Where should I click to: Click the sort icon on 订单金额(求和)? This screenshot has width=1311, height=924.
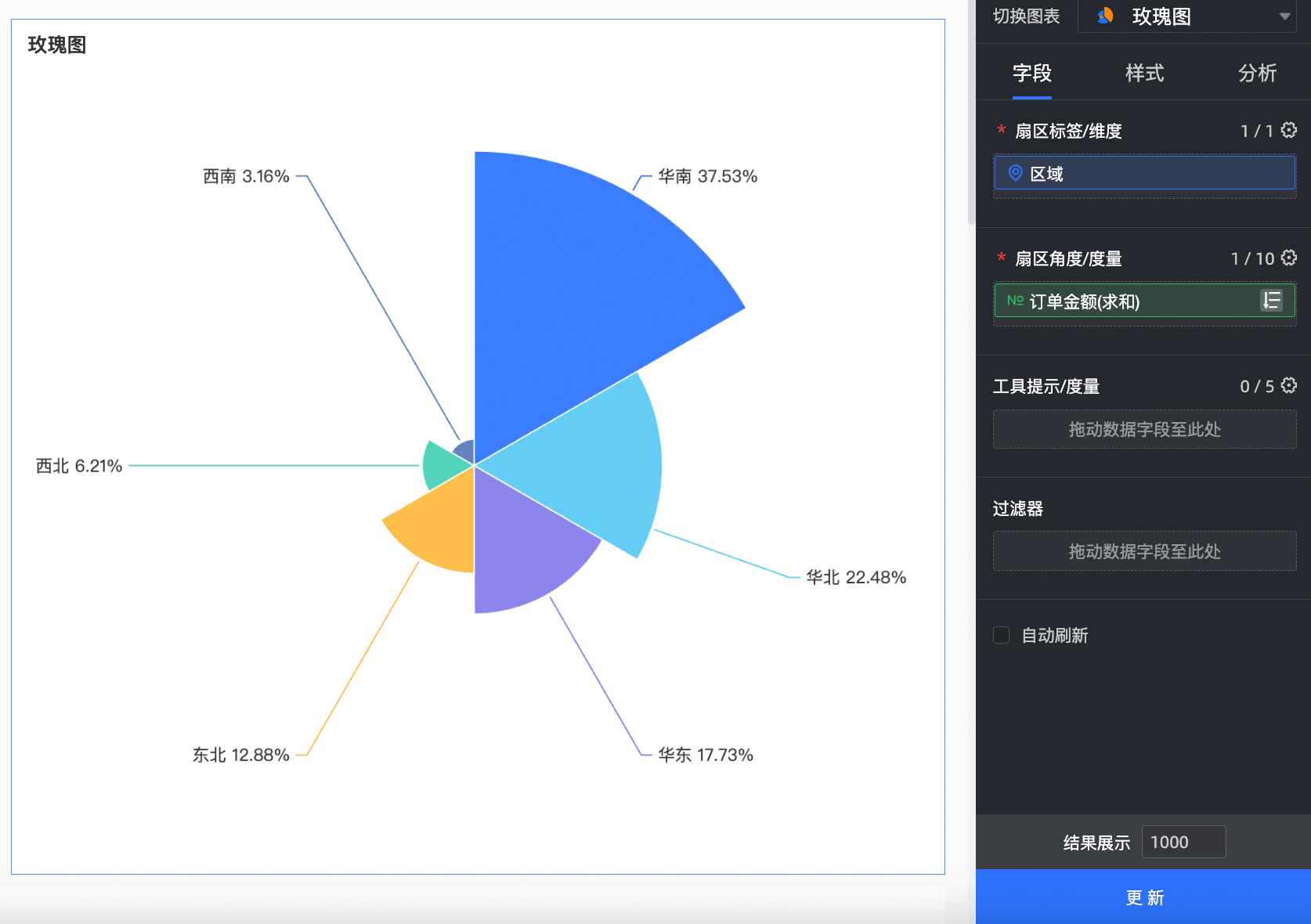(1272, 301)
